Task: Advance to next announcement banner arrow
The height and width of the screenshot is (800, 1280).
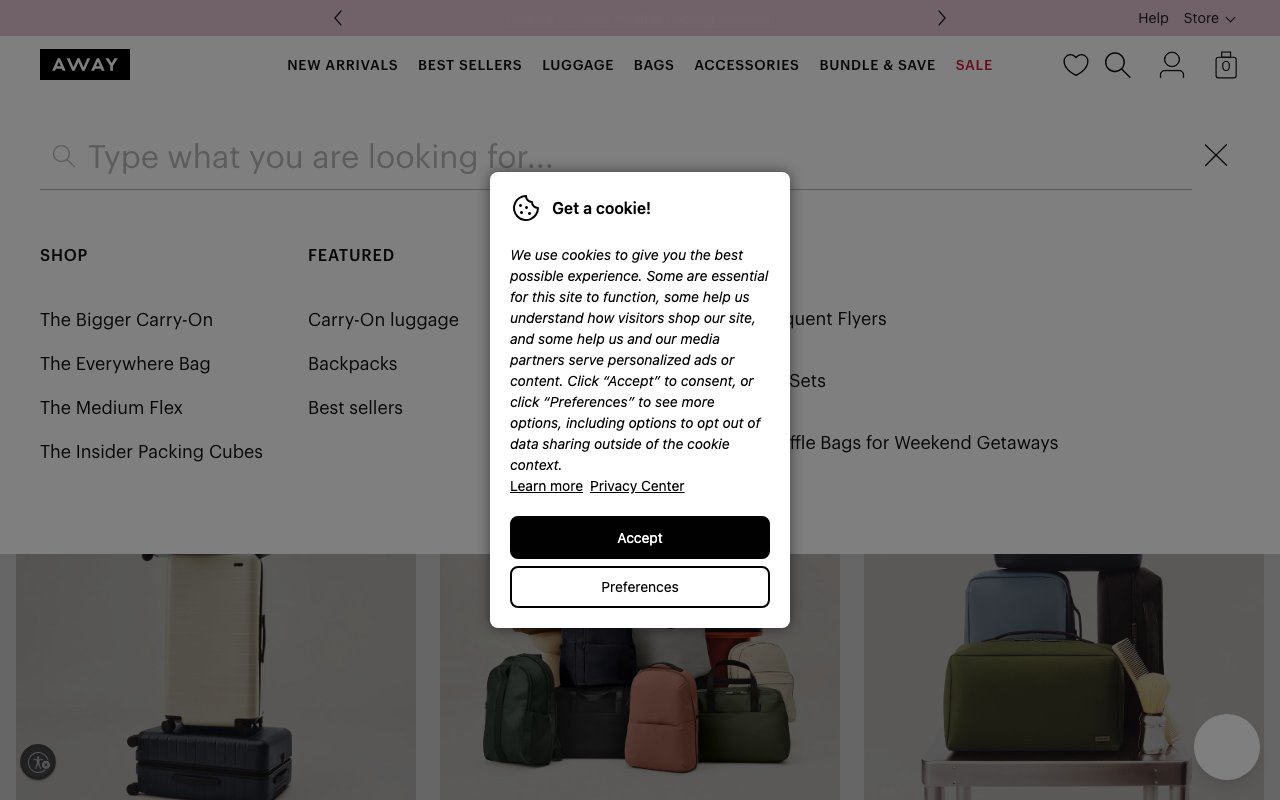Action: (x=941, y=18)
